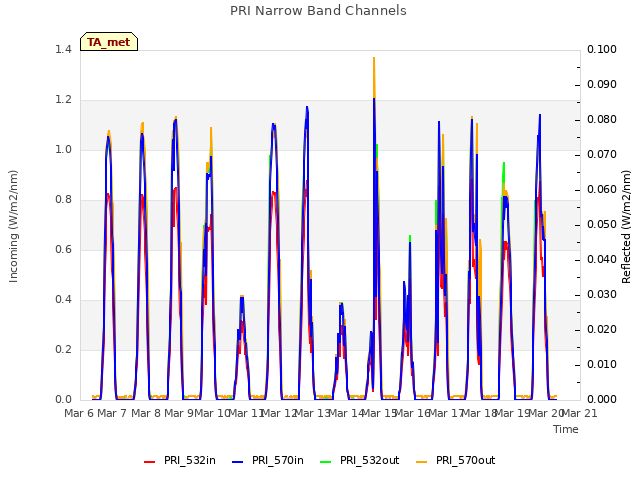This screenshot has width=640, height=480.
Task: Click the 0.8 left axis value
Action: coord(63,200)
